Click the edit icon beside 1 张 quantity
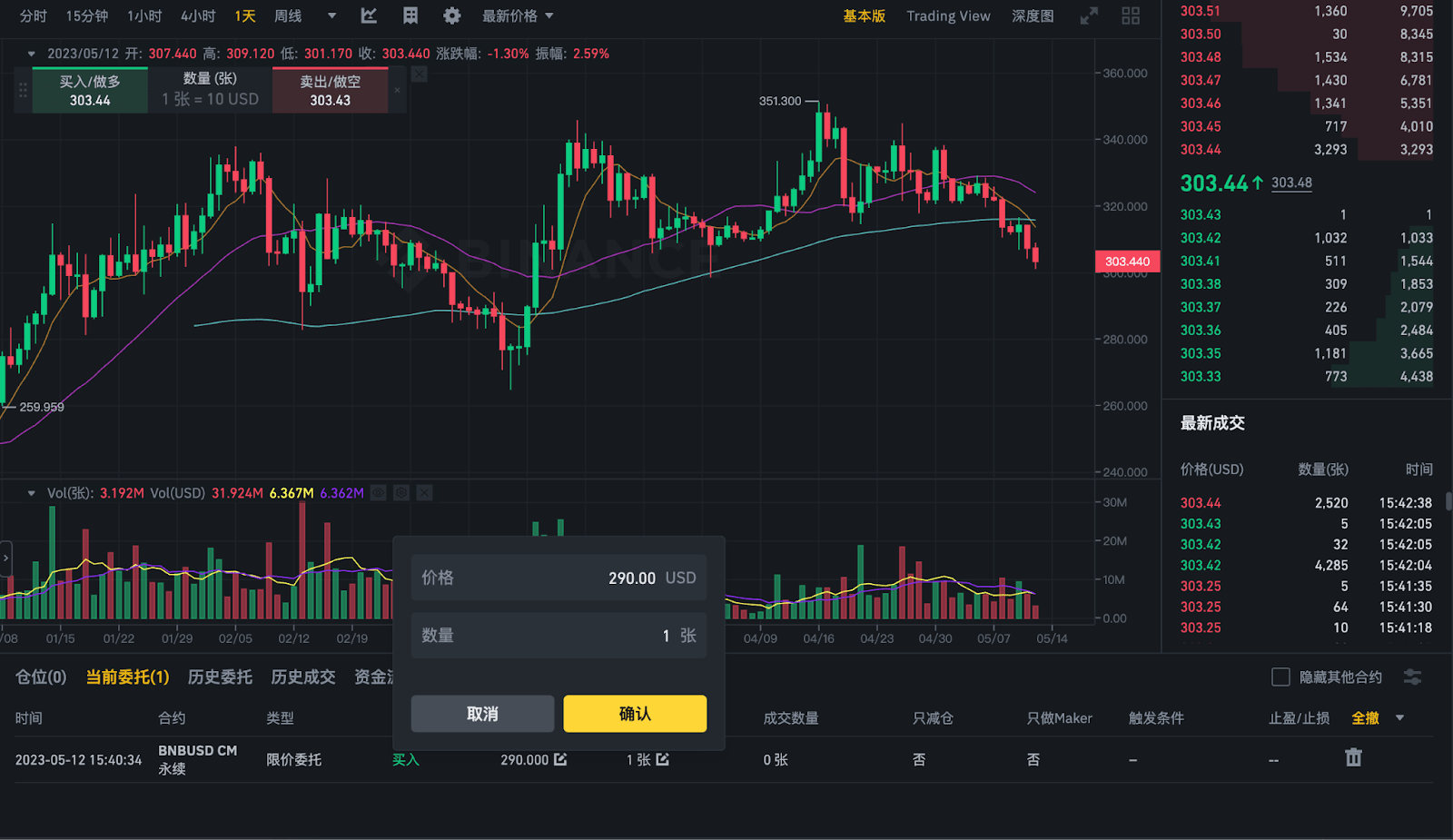Screen dimensions: 1453x840 pyautogui.click(x=663, y=759)
